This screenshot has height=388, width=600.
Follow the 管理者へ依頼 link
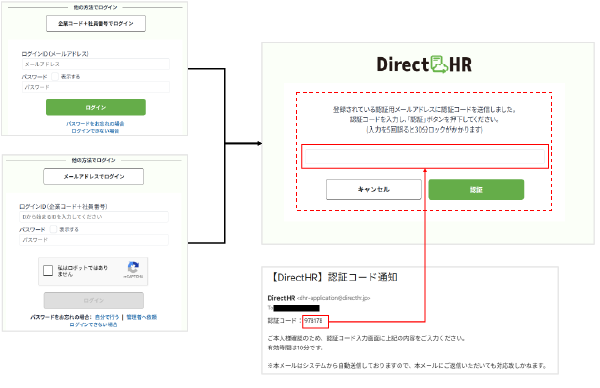tap(142, 317)
